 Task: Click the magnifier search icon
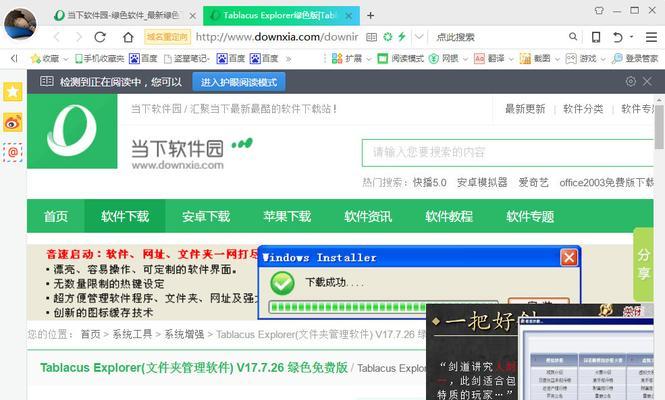tap(573, 37)
